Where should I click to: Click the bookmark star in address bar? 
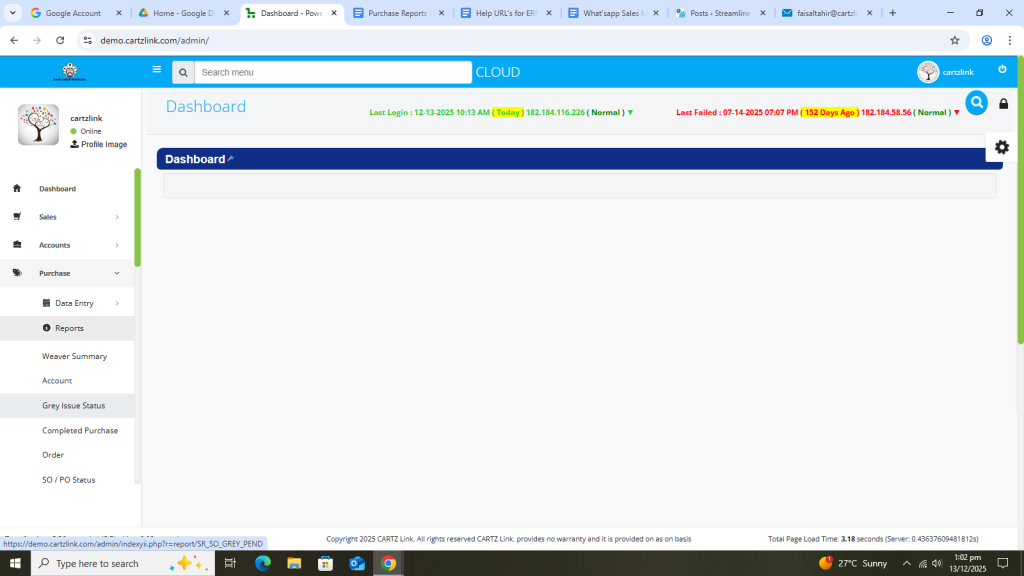tap(954, 40)
